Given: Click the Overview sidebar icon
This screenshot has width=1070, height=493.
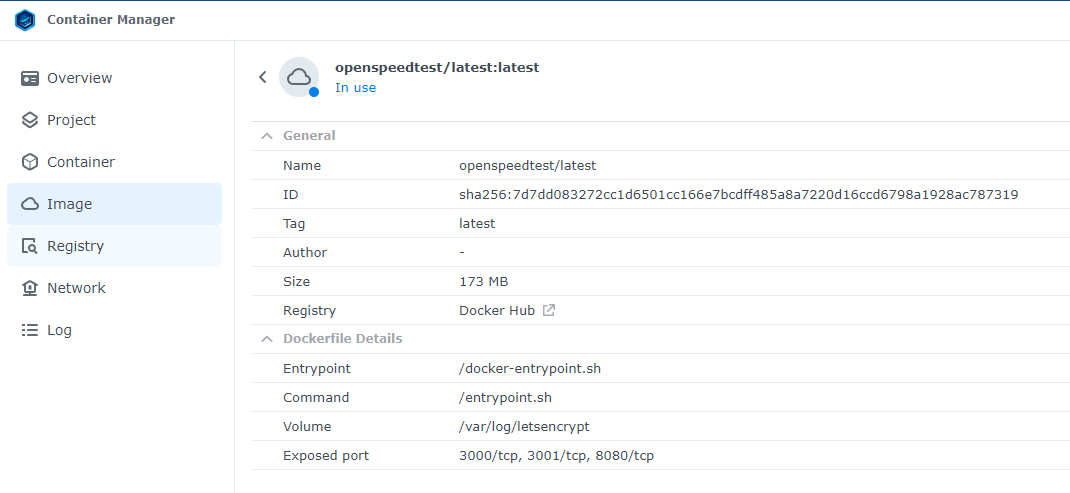Looking at the screenshot, I should [30, 78].
